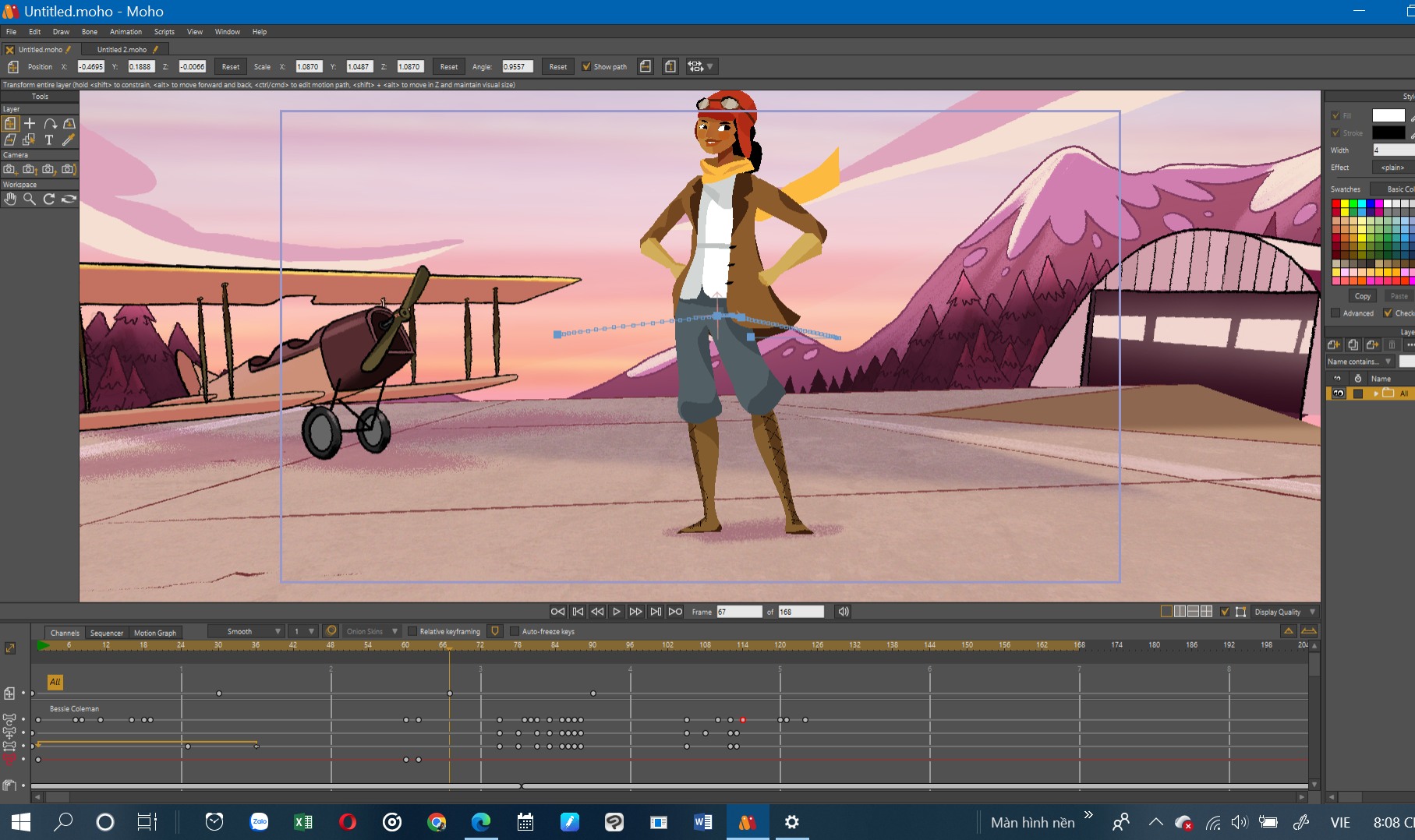Click the current Frame number field
Viewport: 1415px width, 840px height.
pyautogui.click(x=739, y=612)
